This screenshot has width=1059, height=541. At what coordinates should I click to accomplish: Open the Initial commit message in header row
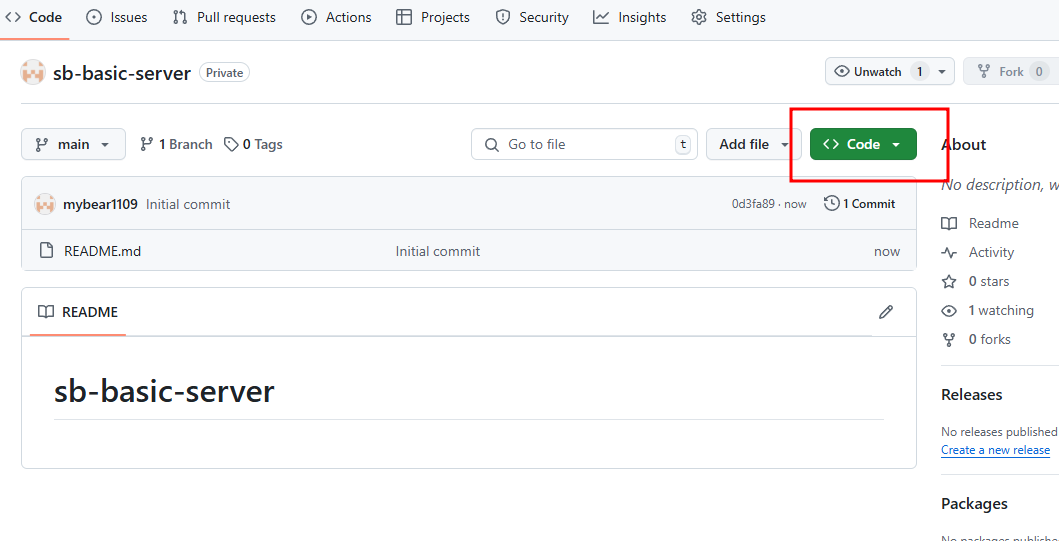click(x=188, y=204)
